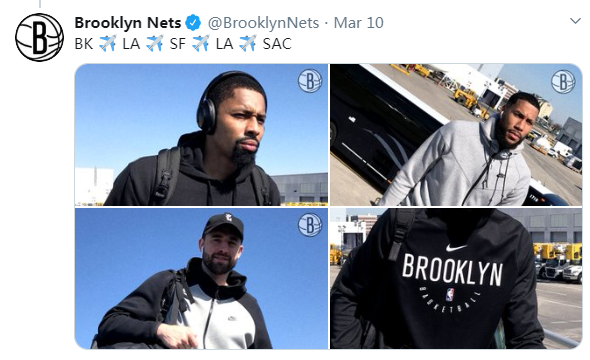Screen dimensions: 590x360
Task: Open photo of player in black cap
Action: 201,279
